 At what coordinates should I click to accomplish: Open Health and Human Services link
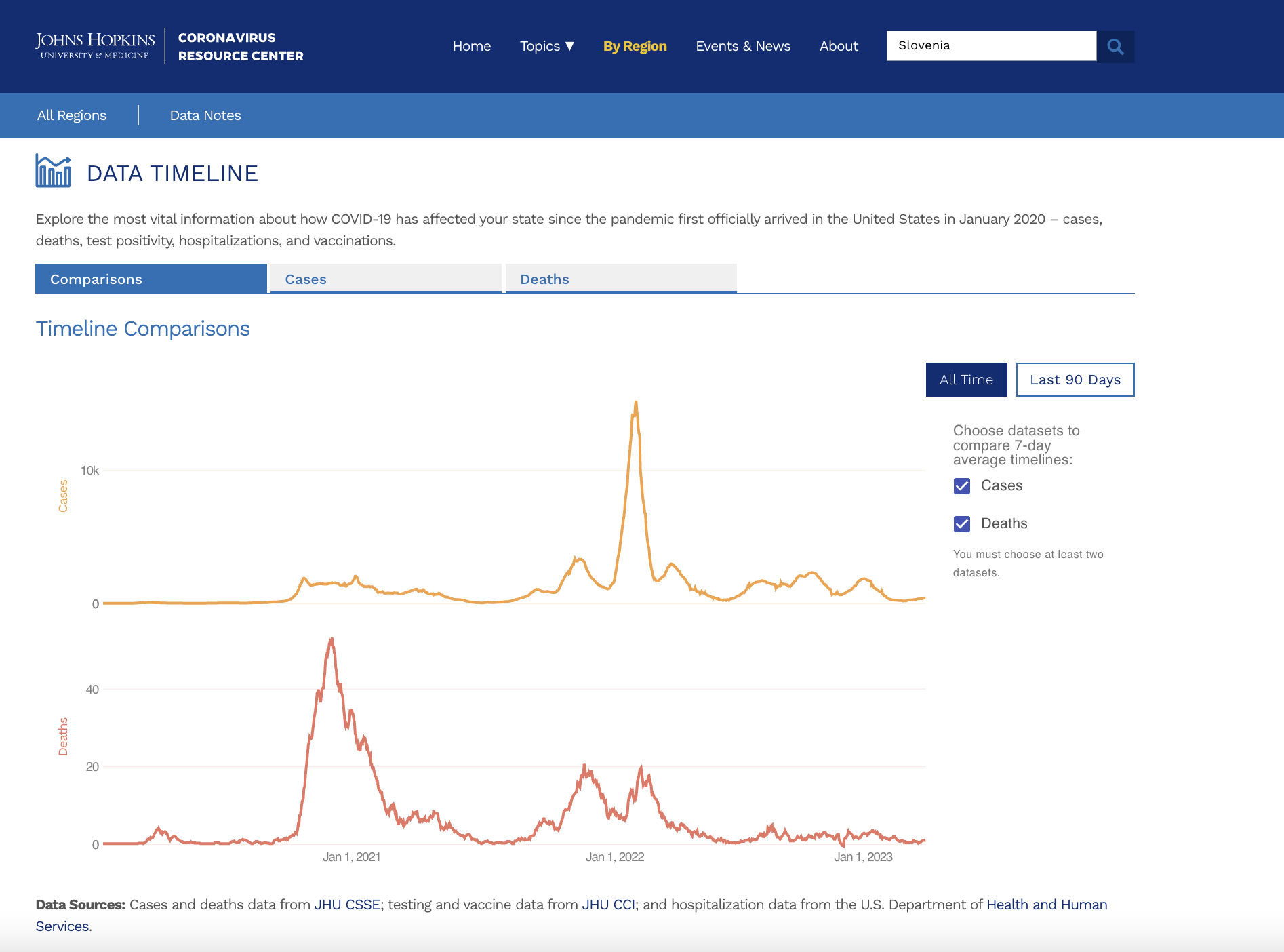click(1046, 905)
